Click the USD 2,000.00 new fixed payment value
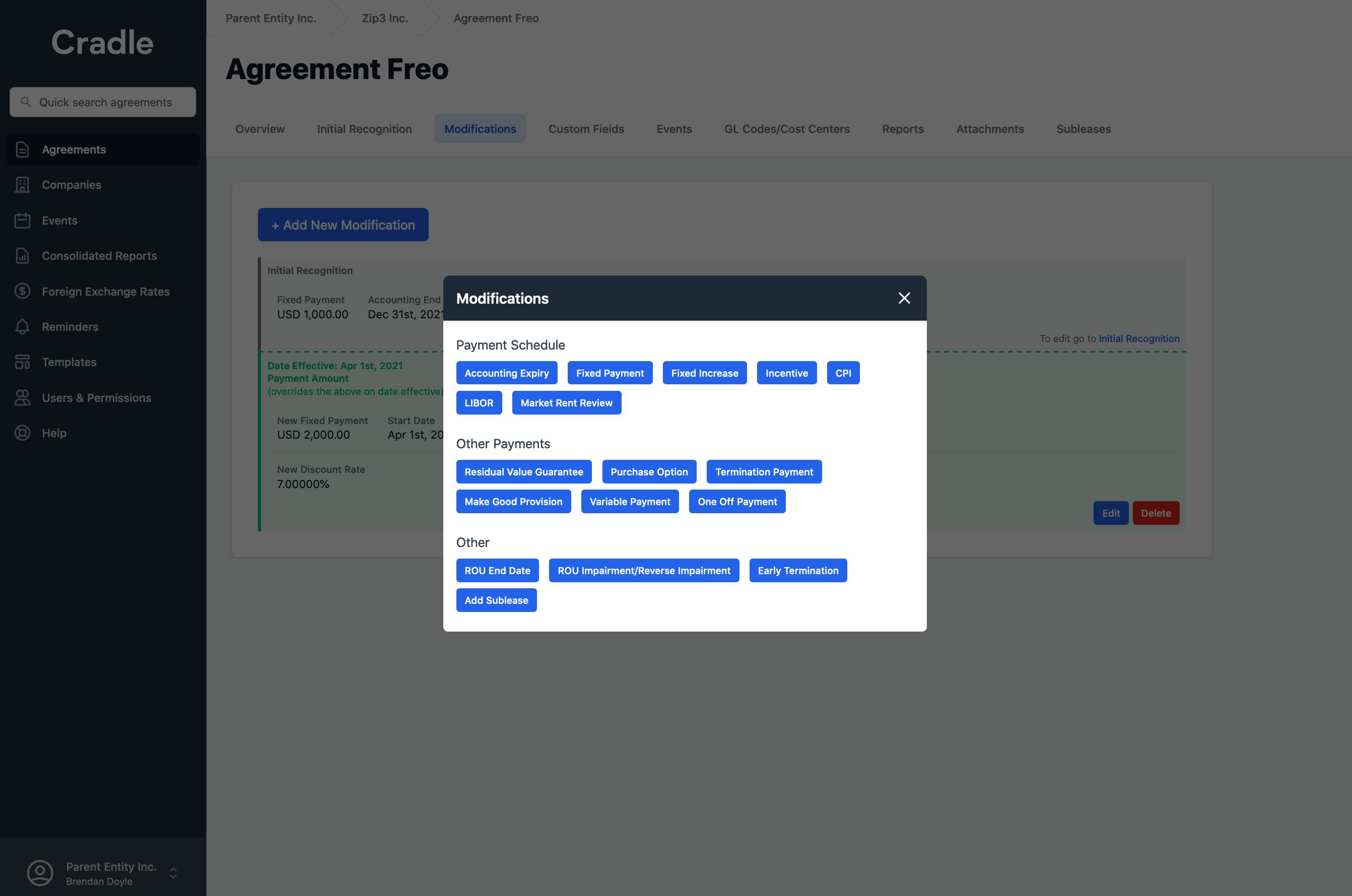This screenshot has height=896, width=1352. (313, 435)
